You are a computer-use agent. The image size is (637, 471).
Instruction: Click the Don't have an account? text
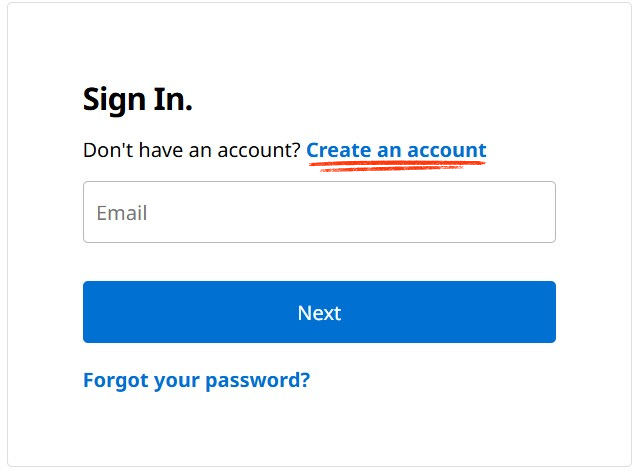(191, 151)
